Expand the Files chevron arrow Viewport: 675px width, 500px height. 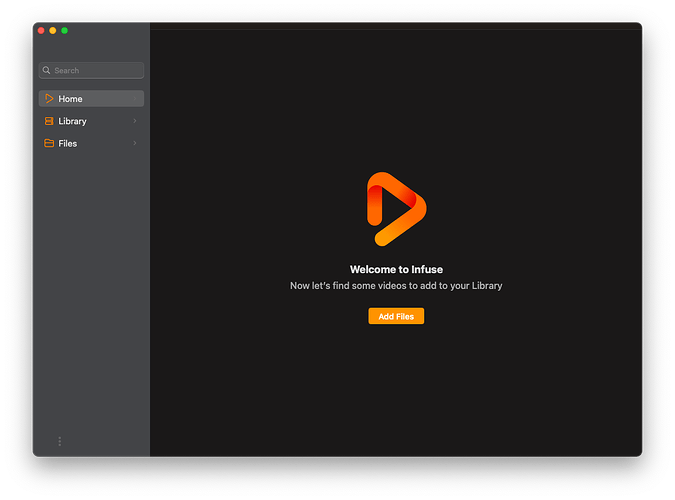tap(135, 143)
